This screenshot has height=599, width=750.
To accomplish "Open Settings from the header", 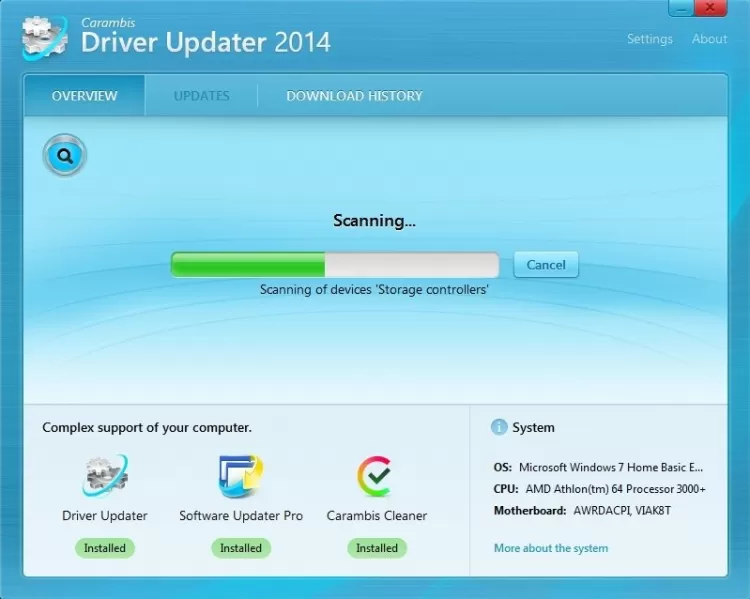I will [x=650, y=39].
